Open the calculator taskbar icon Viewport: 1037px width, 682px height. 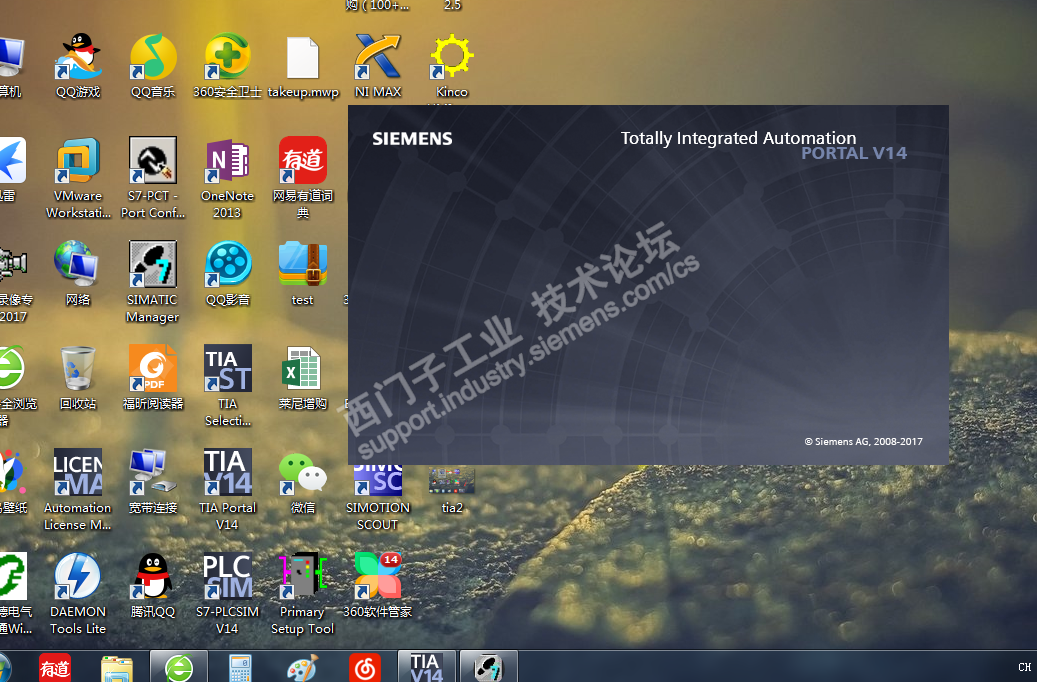click(240, 668)
